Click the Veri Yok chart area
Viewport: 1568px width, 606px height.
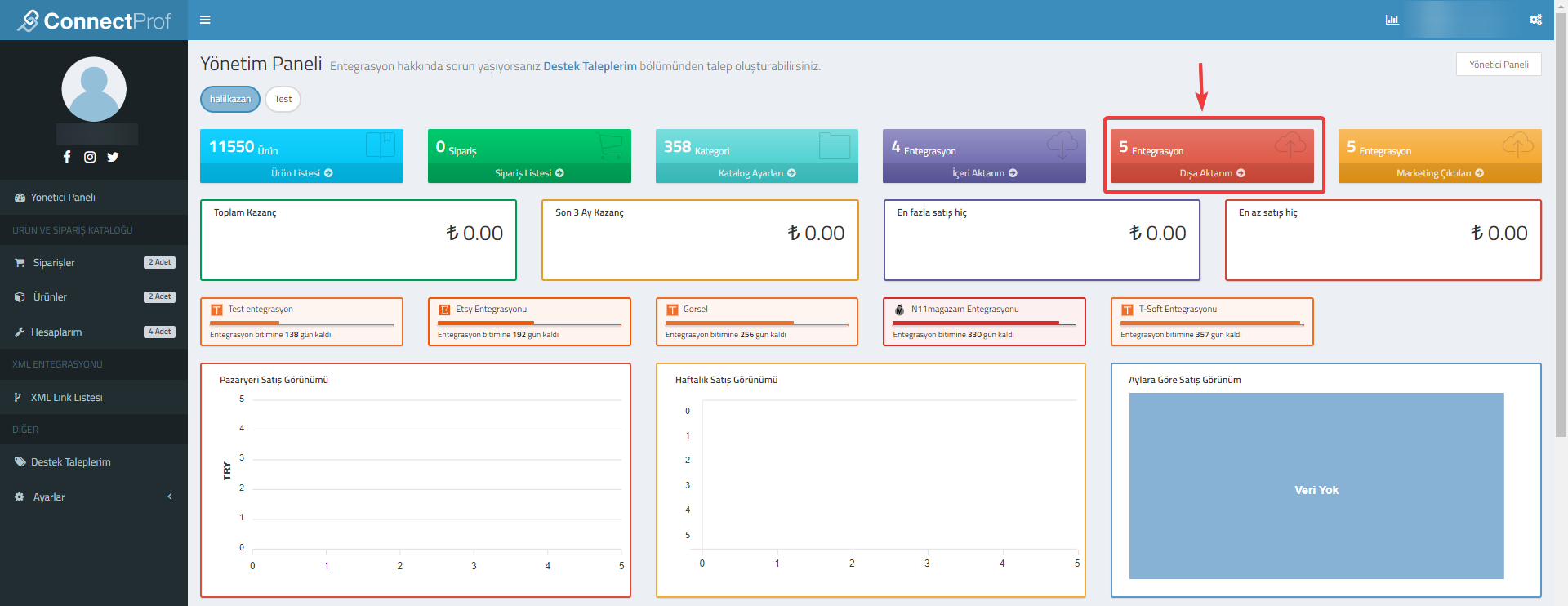[x=1316, y=486]
